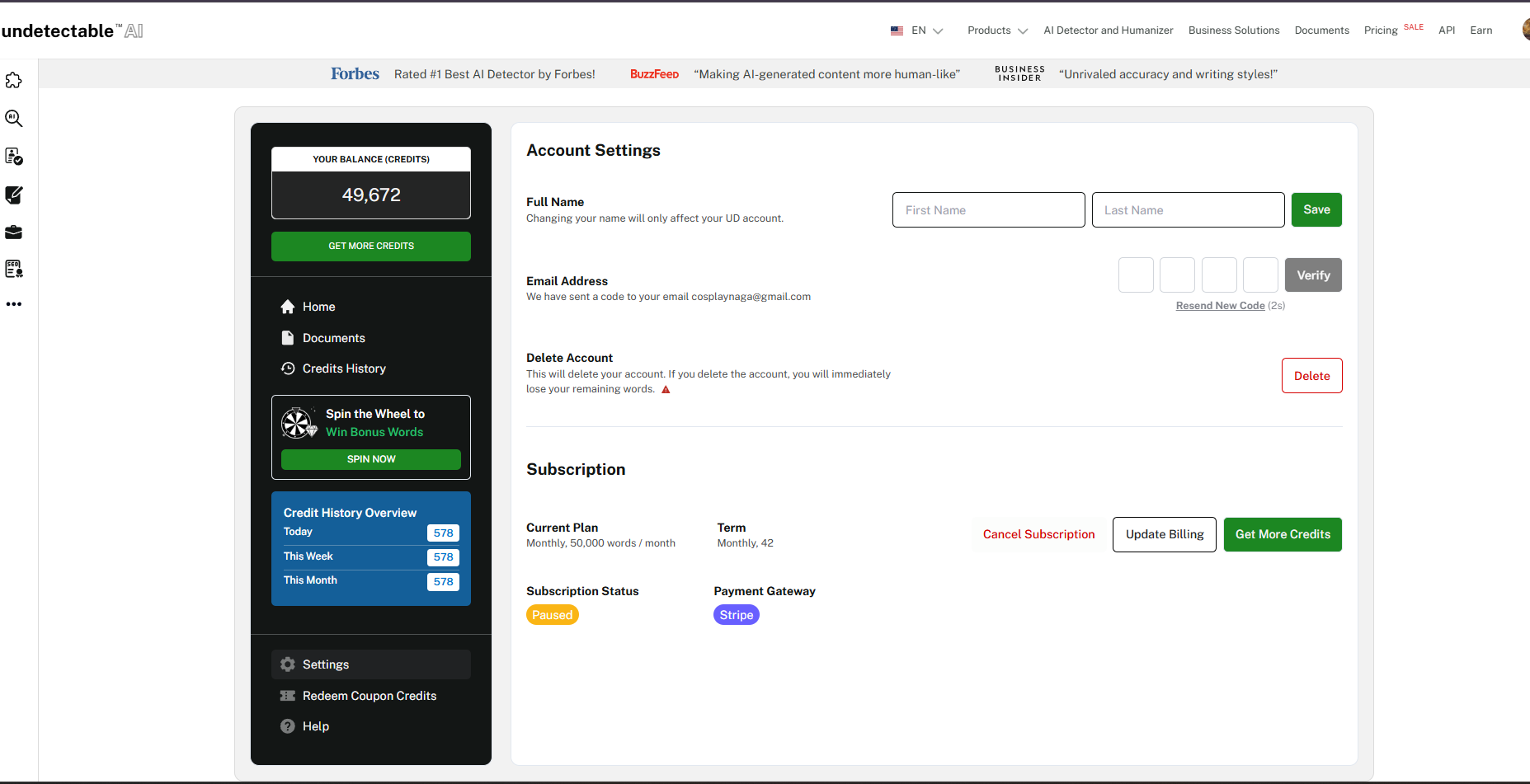The width and height of the screenshot is (1530, 784).
Task: Click the puzzle piece extension icon
Action: click(14, 81)
